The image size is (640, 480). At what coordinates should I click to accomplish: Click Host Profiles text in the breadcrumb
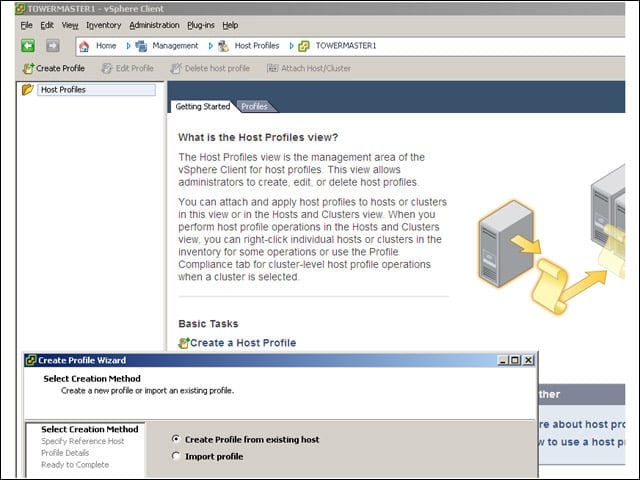(x=257, y=46)
